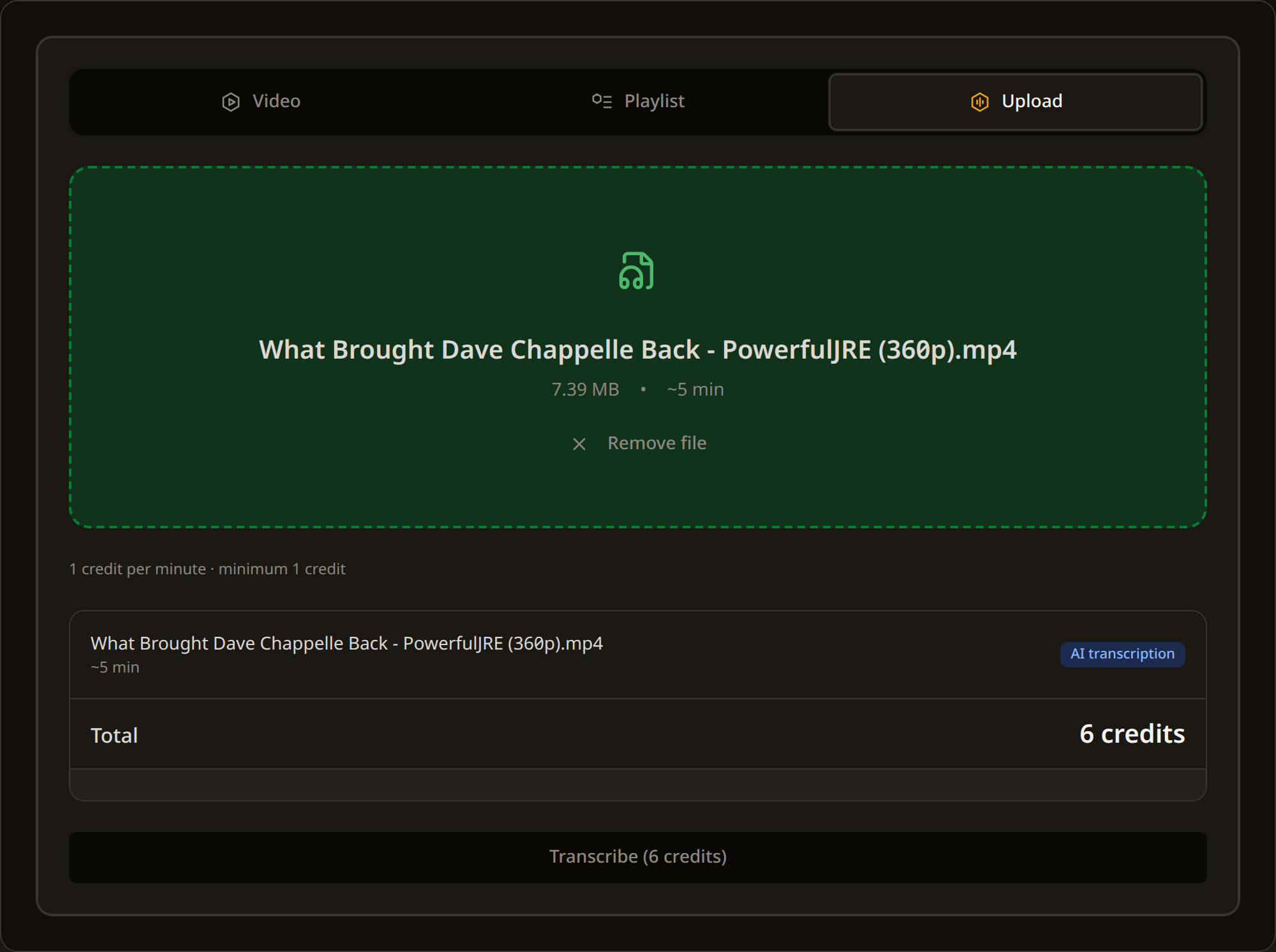The width and height of the screenshot is (1276, 952).
Task: Click the audio file icon in dropzone
Action: [636, 271]
